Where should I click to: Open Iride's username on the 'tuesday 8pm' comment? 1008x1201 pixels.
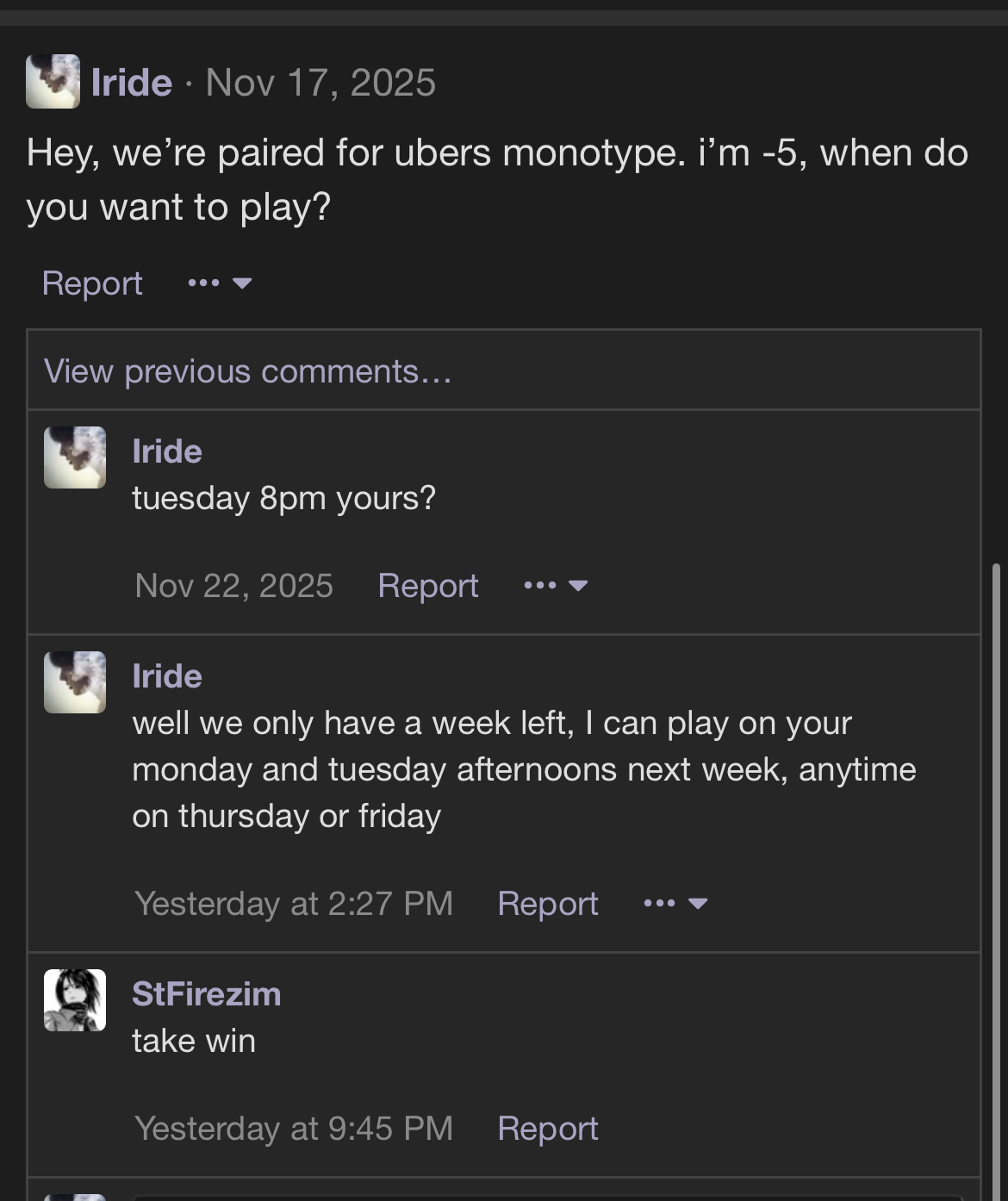(x=167, y=451)
